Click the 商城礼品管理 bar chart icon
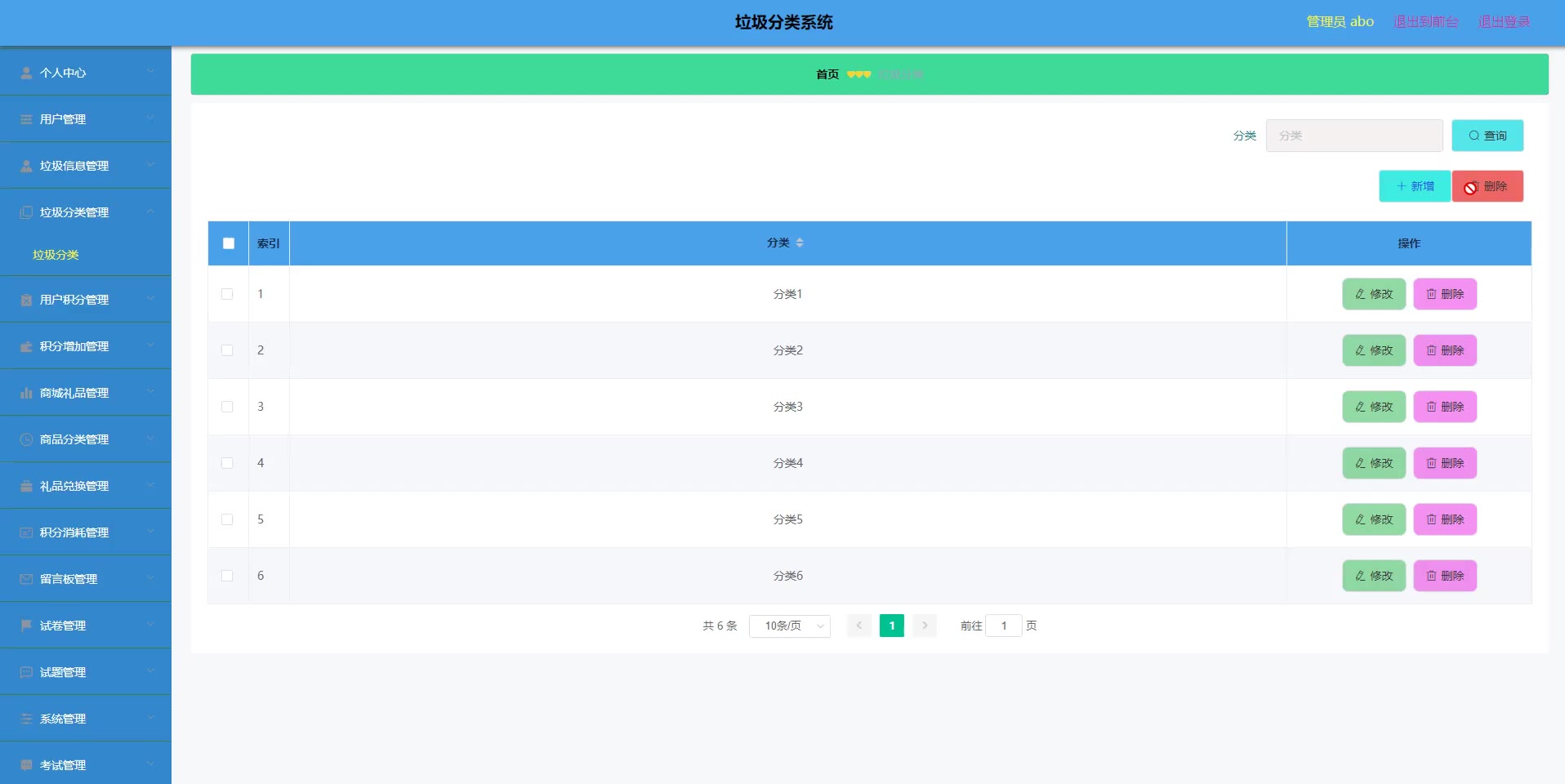This screenshot has width=1565, height=784. 26,393
